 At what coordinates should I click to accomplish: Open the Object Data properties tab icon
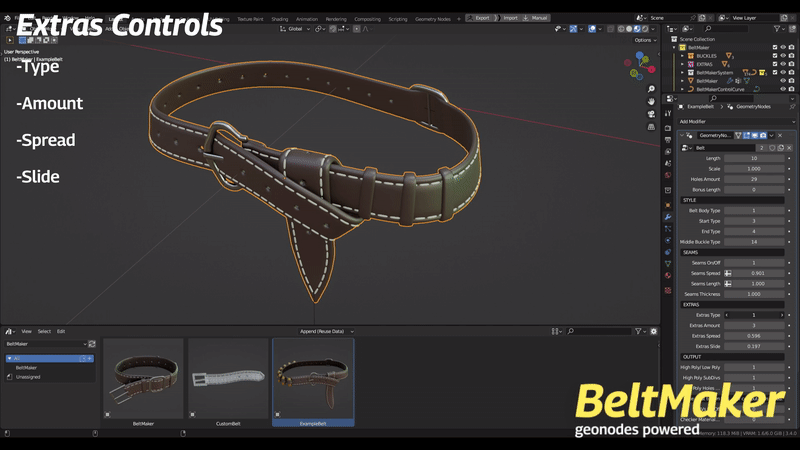[x=668, y=264]
